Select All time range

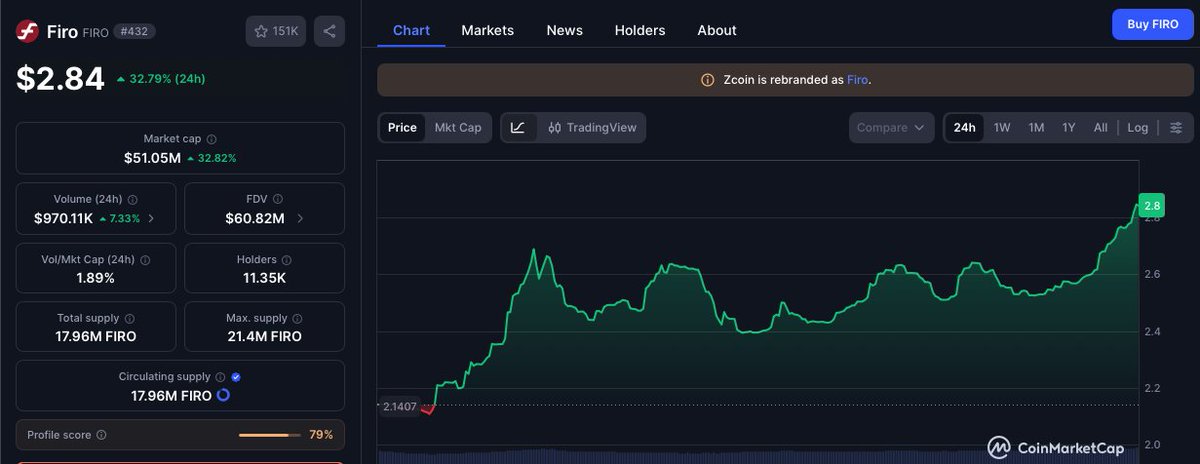[1100, 127]
